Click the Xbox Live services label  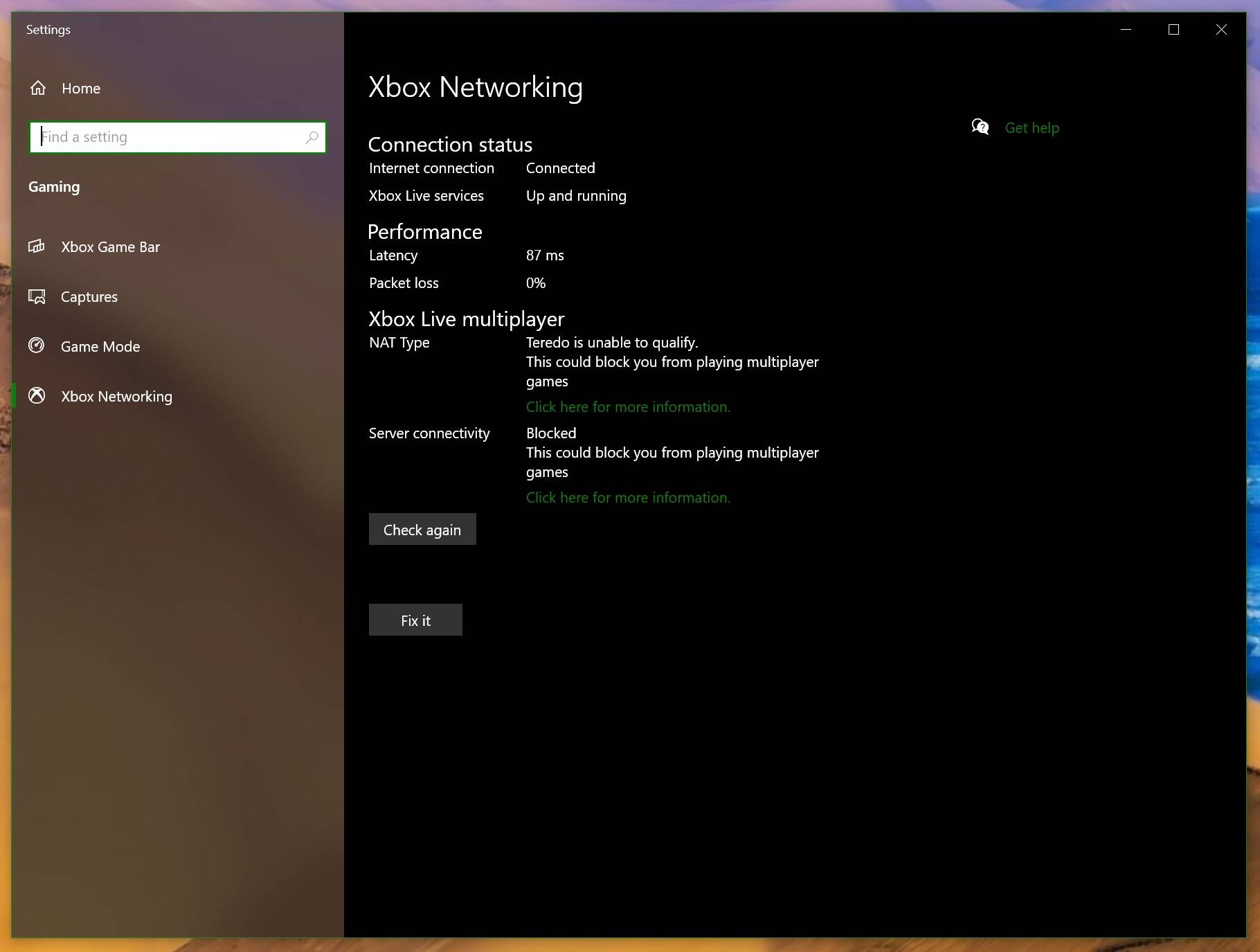pos(426,196)
